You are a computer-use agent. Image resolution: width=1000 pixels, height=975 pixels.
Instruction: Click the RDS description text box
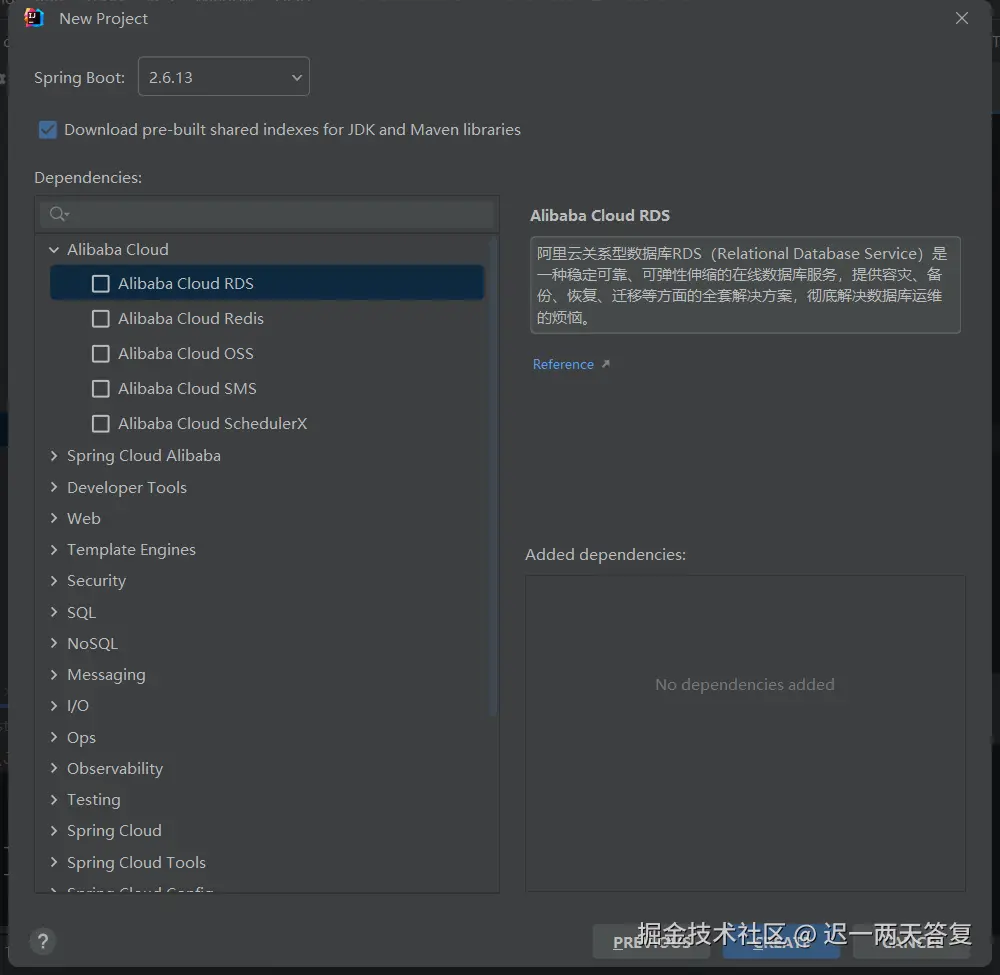coord(745,285)
